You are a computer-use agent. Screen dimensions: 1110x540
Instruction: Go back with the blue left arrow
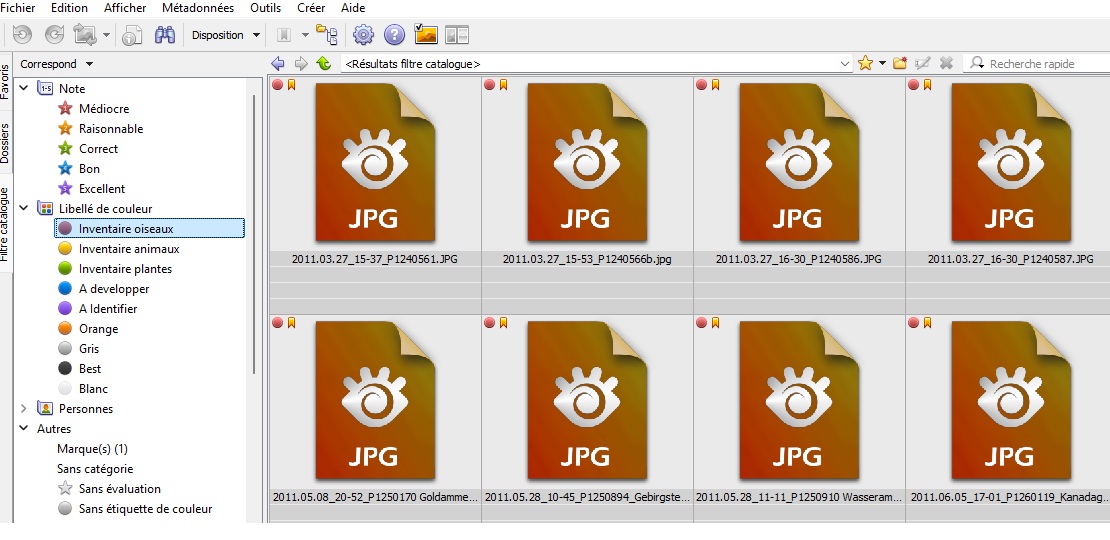tap(278, 64)
